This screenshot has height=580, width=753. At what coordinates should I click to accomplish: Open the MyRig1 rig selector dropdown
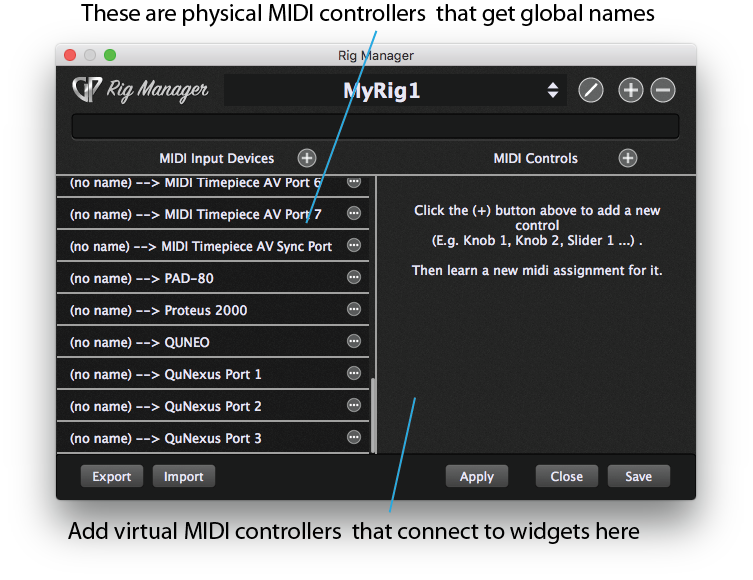point(395,90)
